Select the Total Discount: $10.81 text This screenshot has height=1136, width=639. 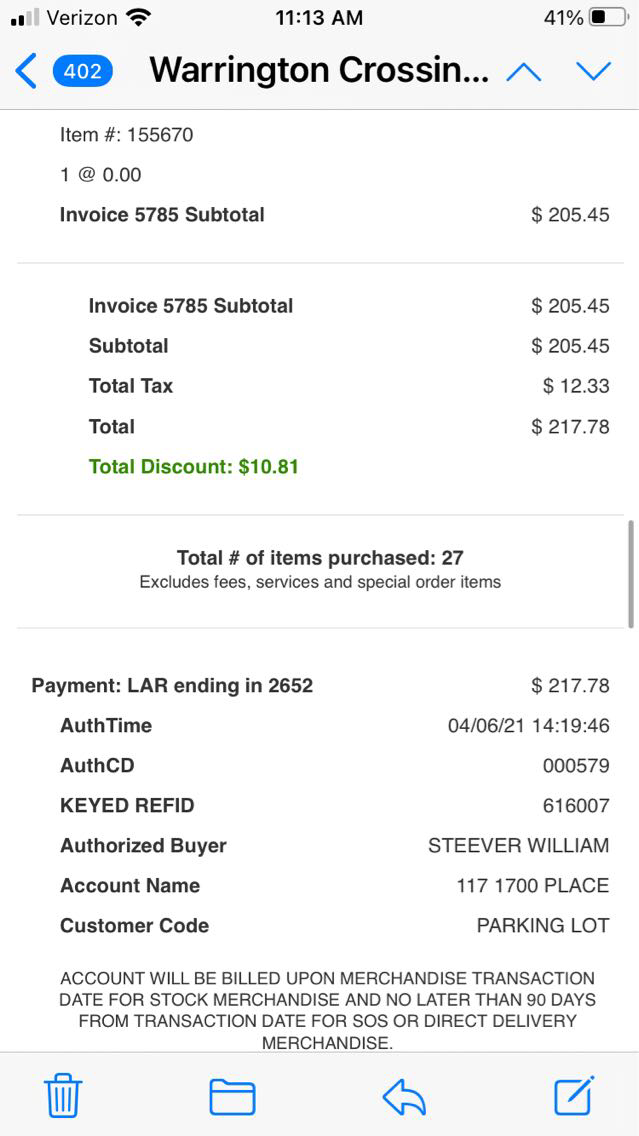194,466
